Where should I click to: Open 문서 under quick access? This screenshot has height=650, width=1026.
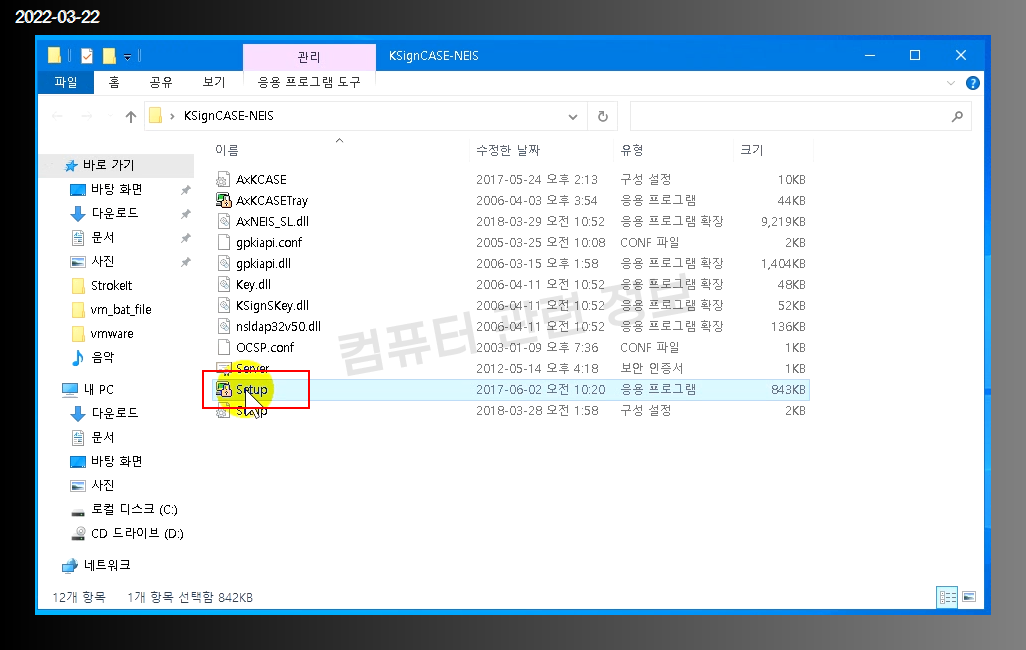point(102,237)
